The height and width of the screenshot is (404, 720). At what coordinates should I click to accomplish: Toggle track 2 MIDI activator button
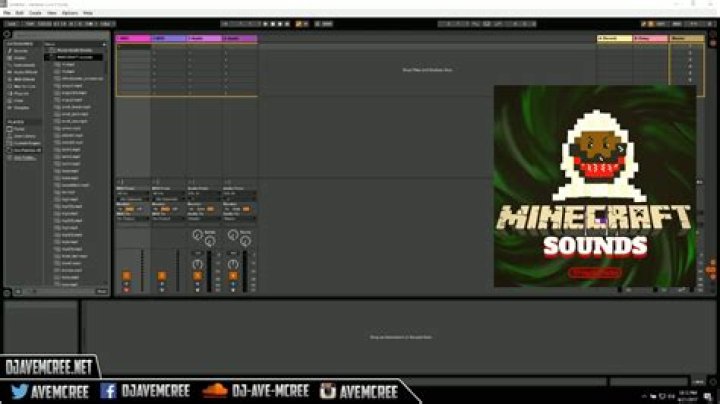tap(162, 276)
